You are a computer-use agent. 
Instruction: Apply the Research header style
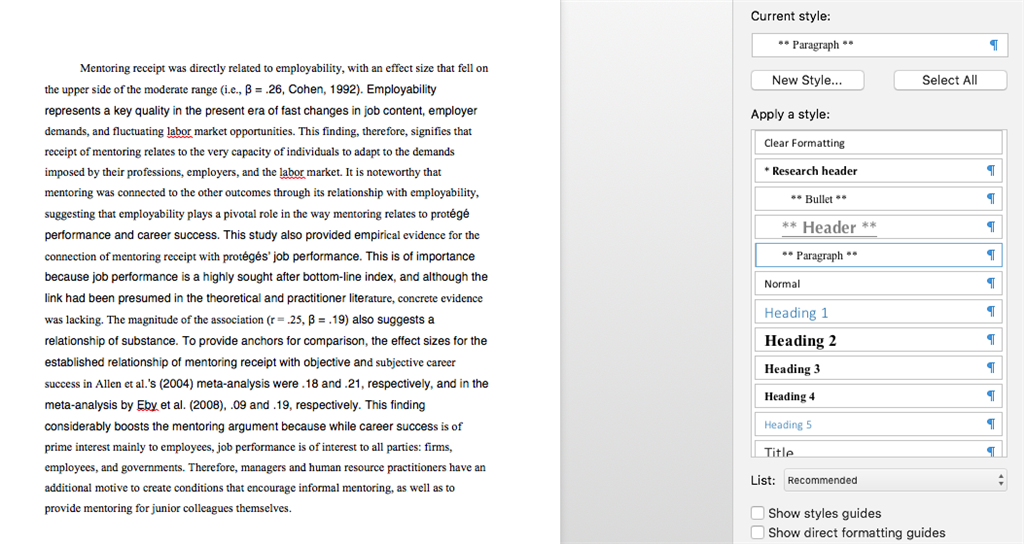(x=878, y=170)
